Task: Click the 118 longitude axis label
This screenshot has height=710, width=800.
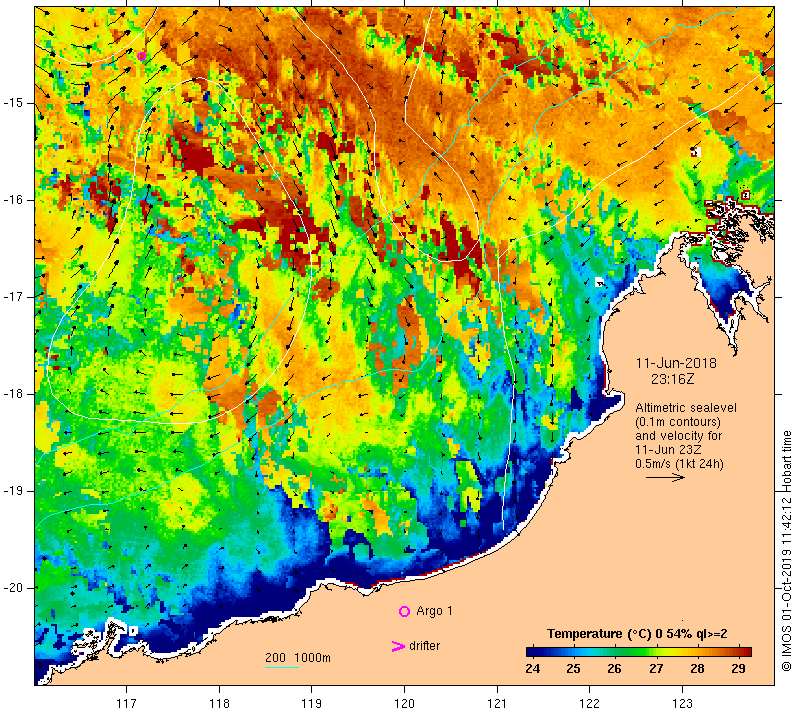Action: coord(219,703)
